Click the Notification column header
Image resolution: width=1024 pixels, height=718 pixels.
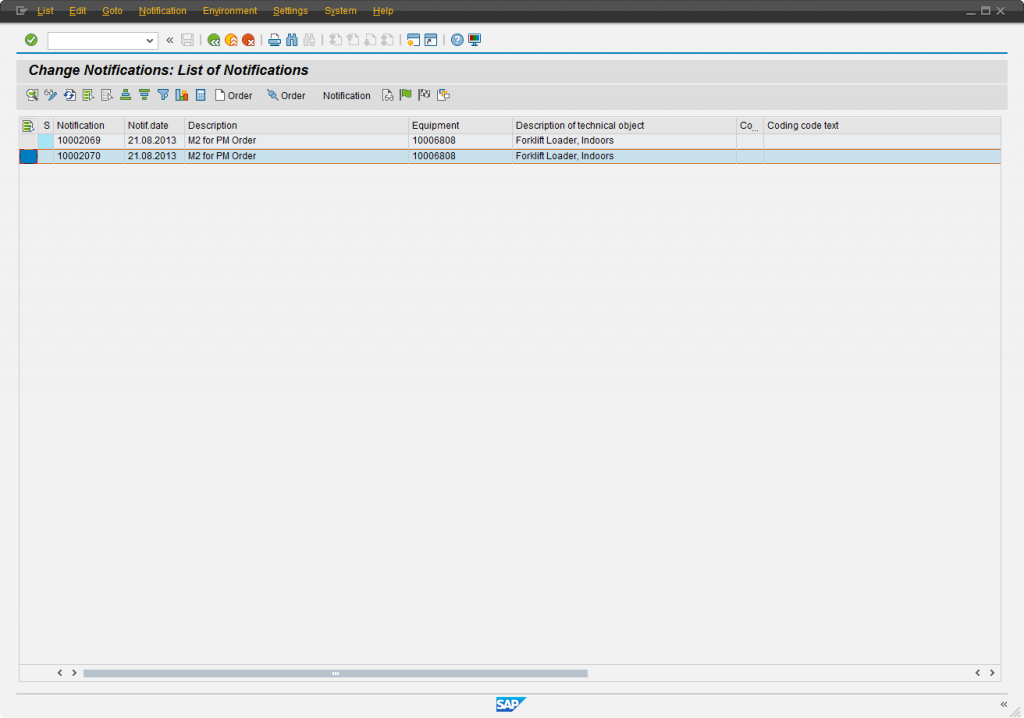(x=89, y=125)
